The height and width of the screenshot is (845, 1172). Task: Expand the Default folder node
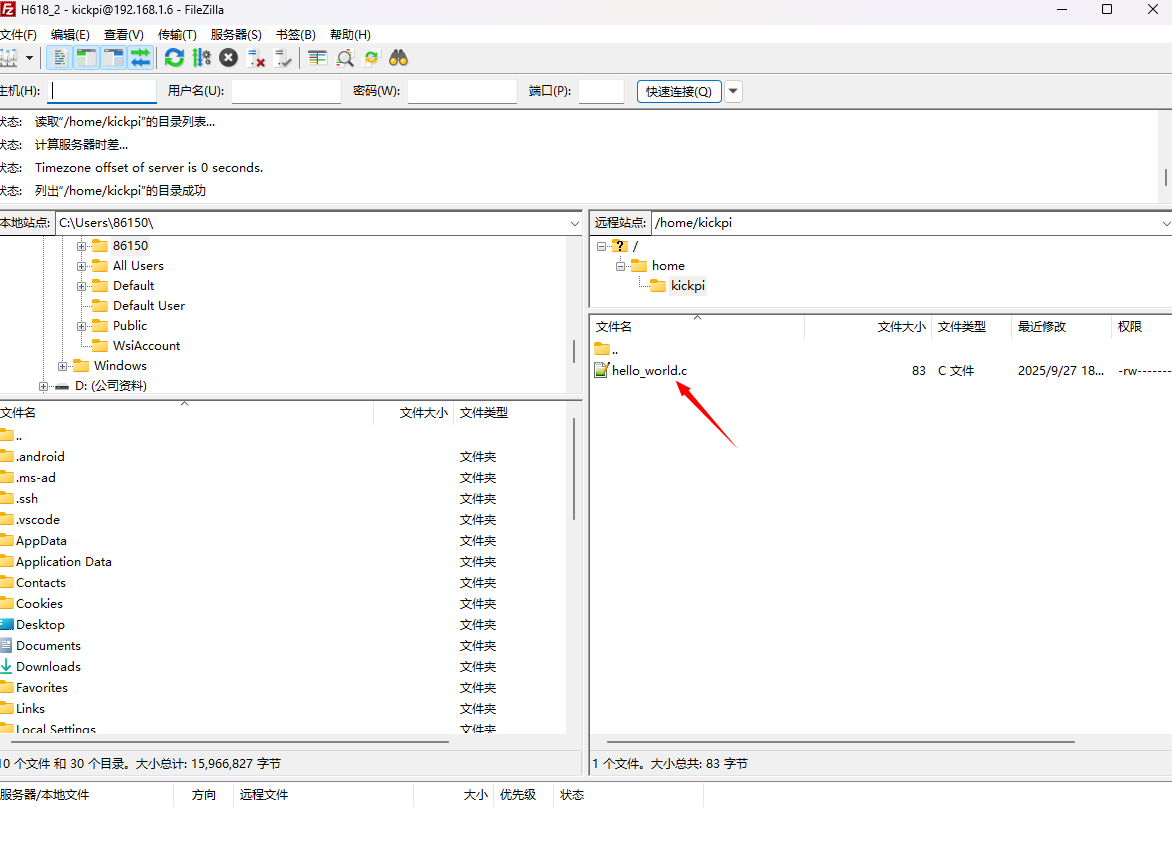click(x=81, y=286)
